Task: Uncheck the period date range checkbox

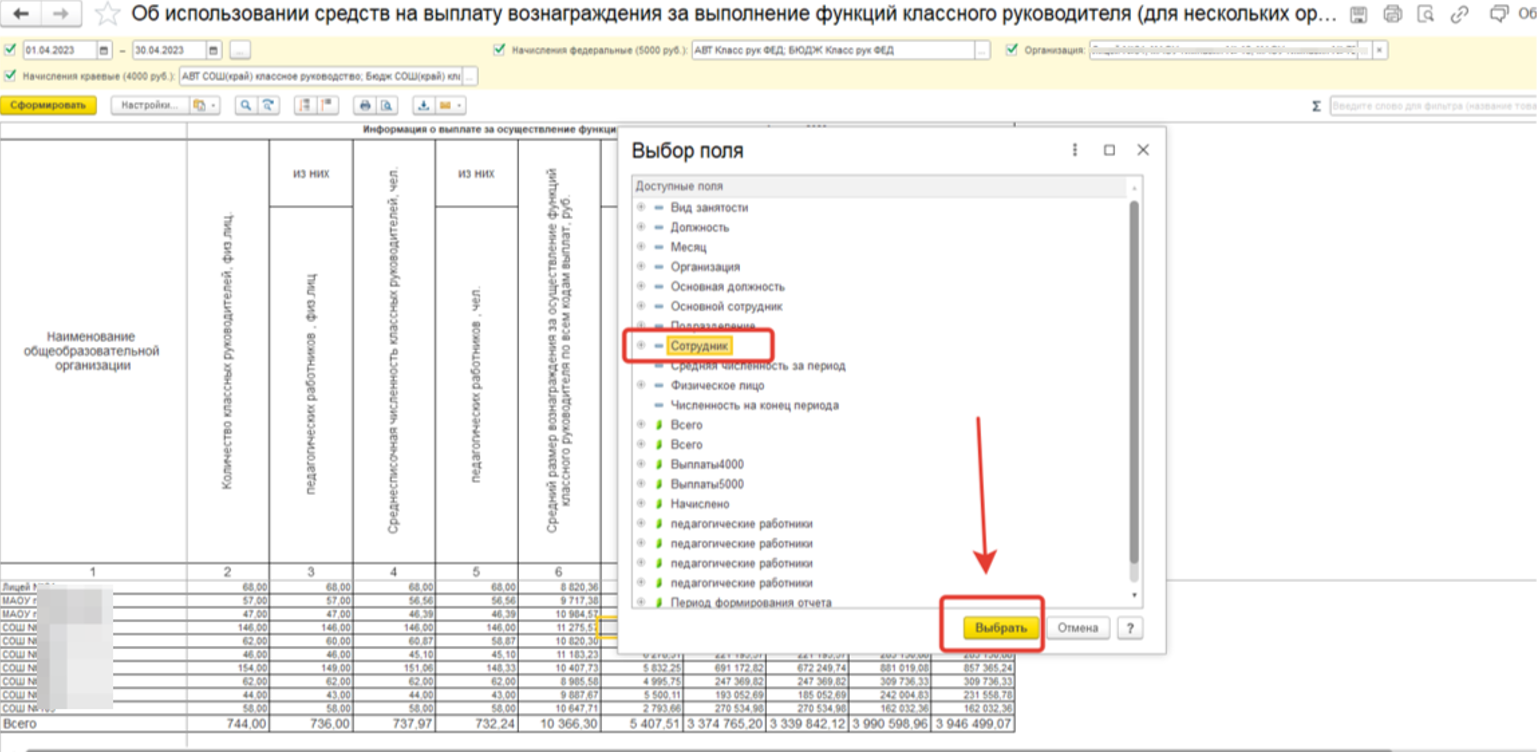Action: click(10, 50)
